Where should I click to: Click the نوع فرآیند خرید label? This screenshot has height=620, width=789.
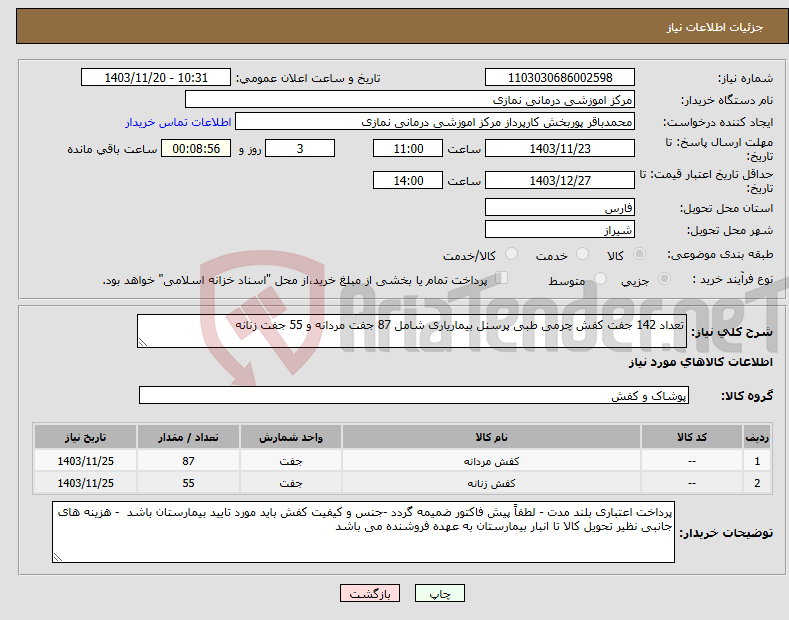click(733, 279)
